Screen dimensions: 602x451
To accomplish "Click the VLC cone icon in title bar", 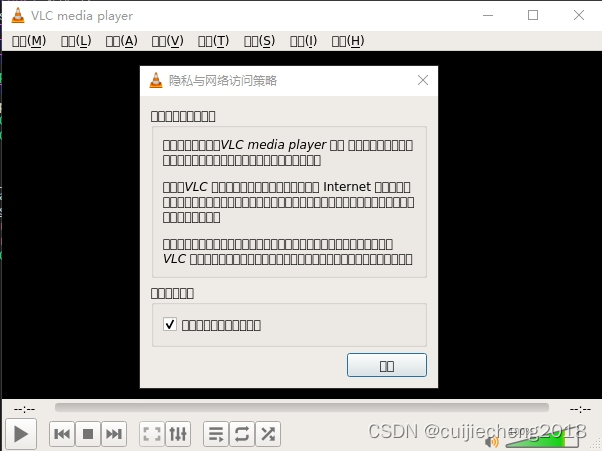I will point(18,15).
